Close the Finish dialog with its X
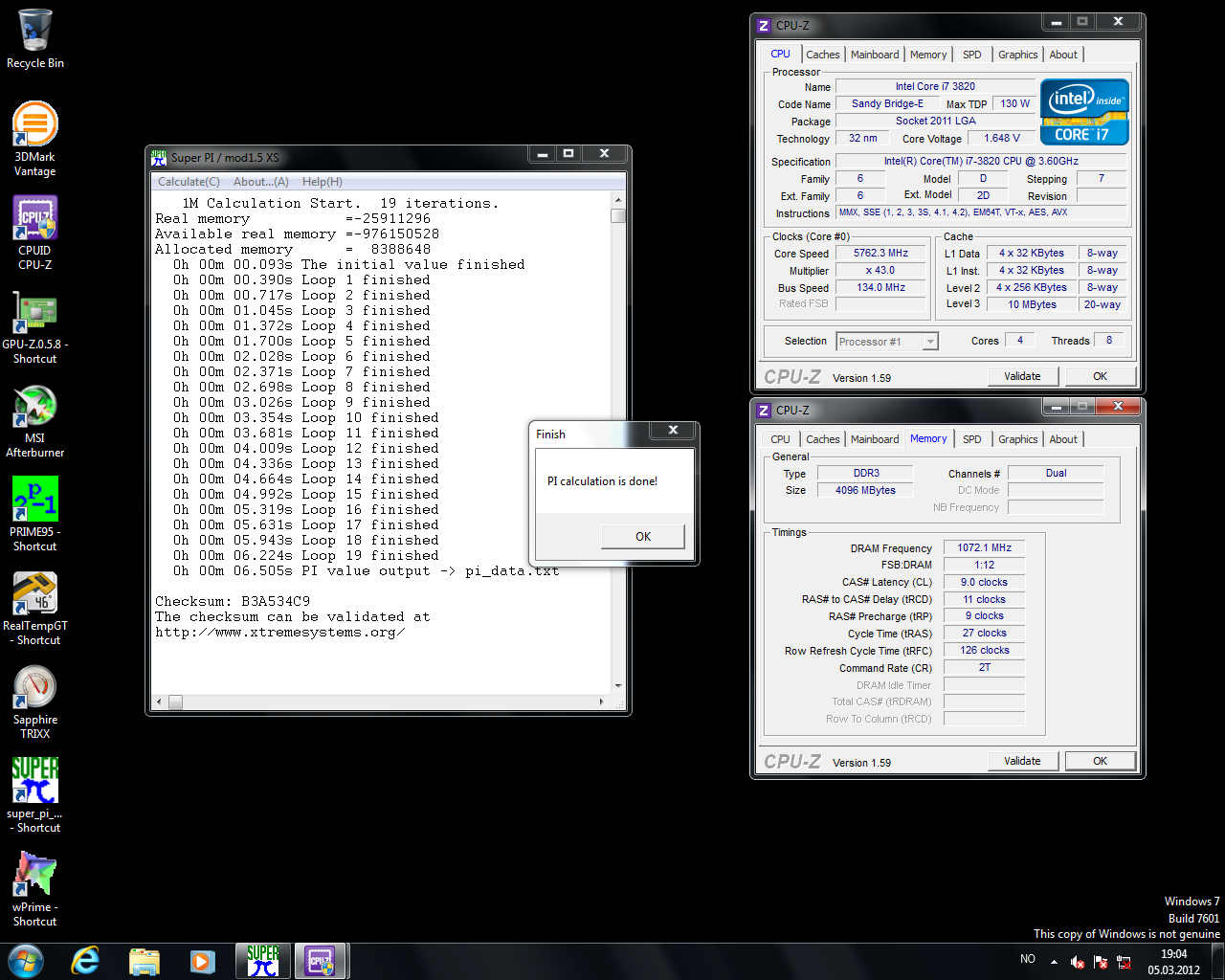Image resolution: width=1225 pixels, height=980 pixels. tap(673, 431)
